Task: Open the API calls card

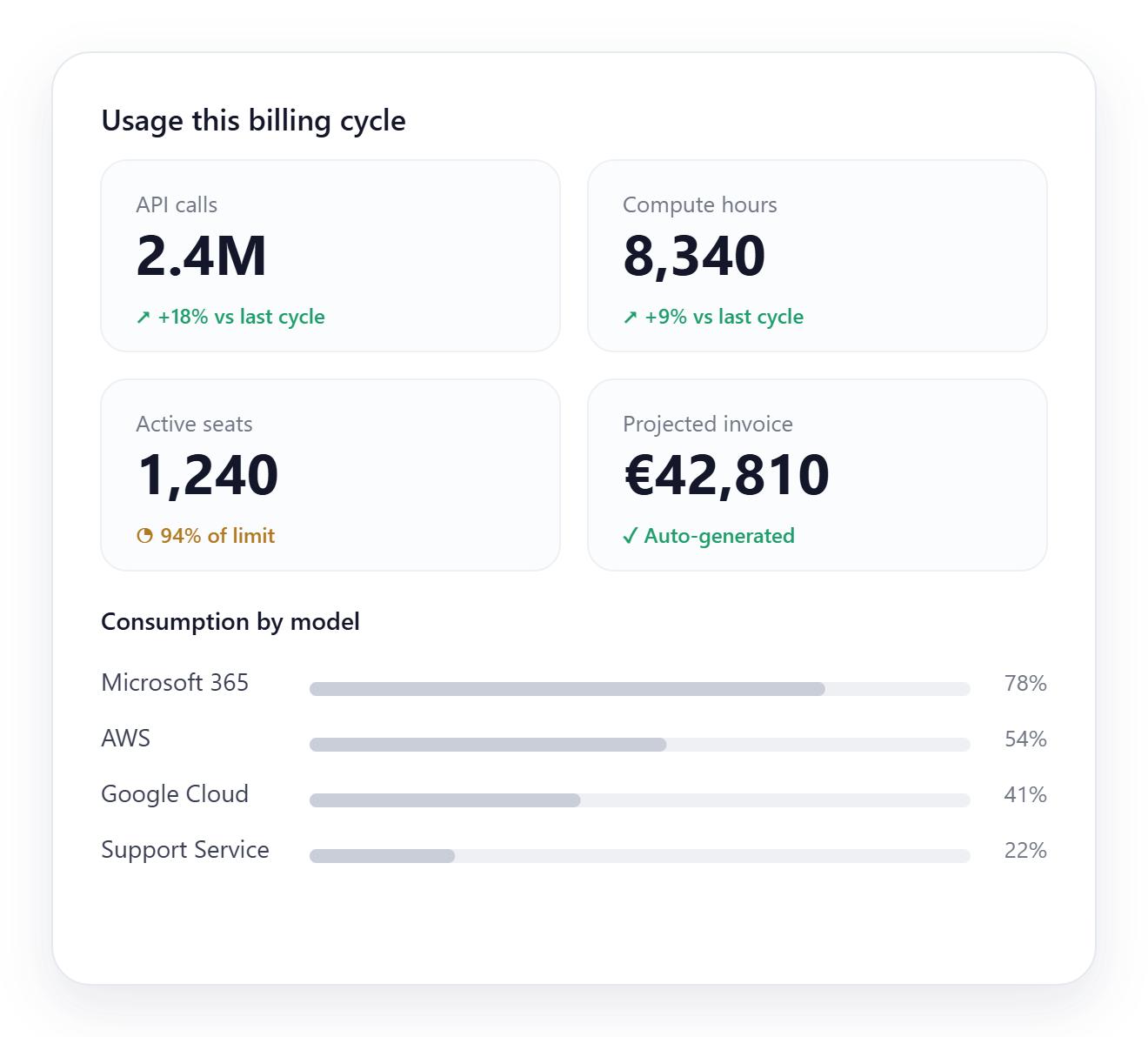Action: 330,256
